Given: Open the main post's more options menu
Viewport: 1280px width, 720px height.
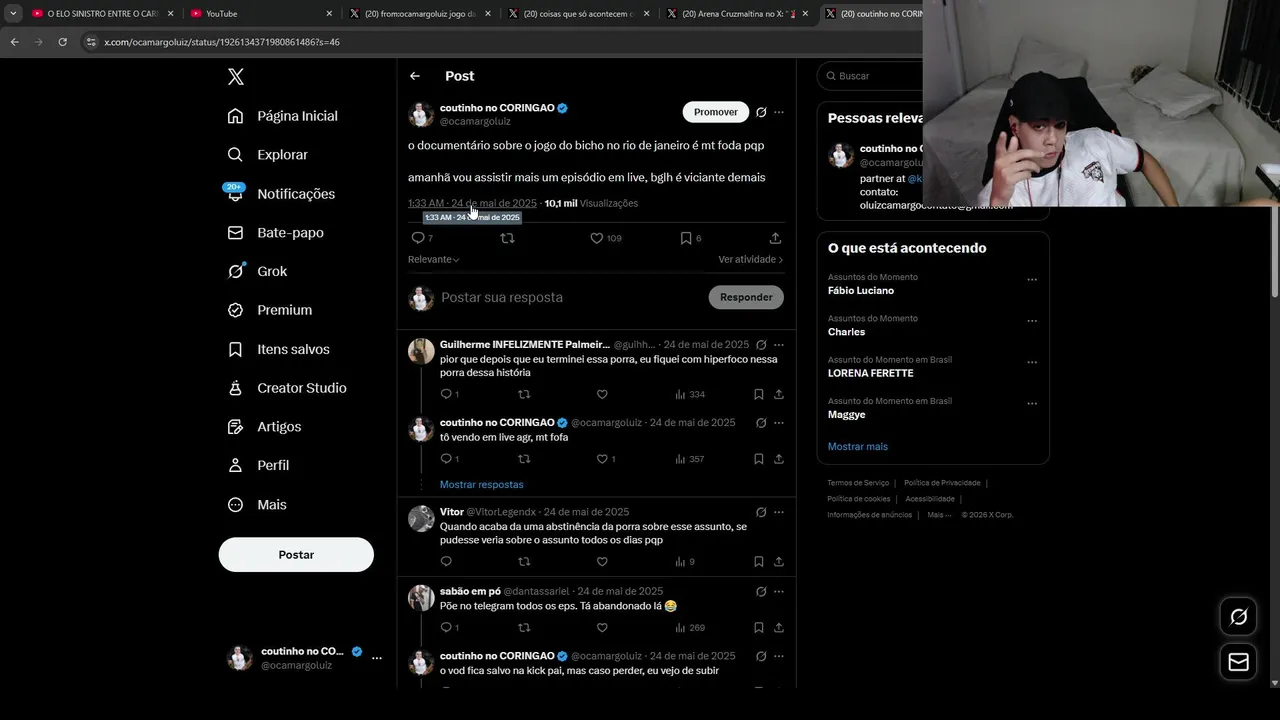Looking at the screenshot, I should 779,112.
